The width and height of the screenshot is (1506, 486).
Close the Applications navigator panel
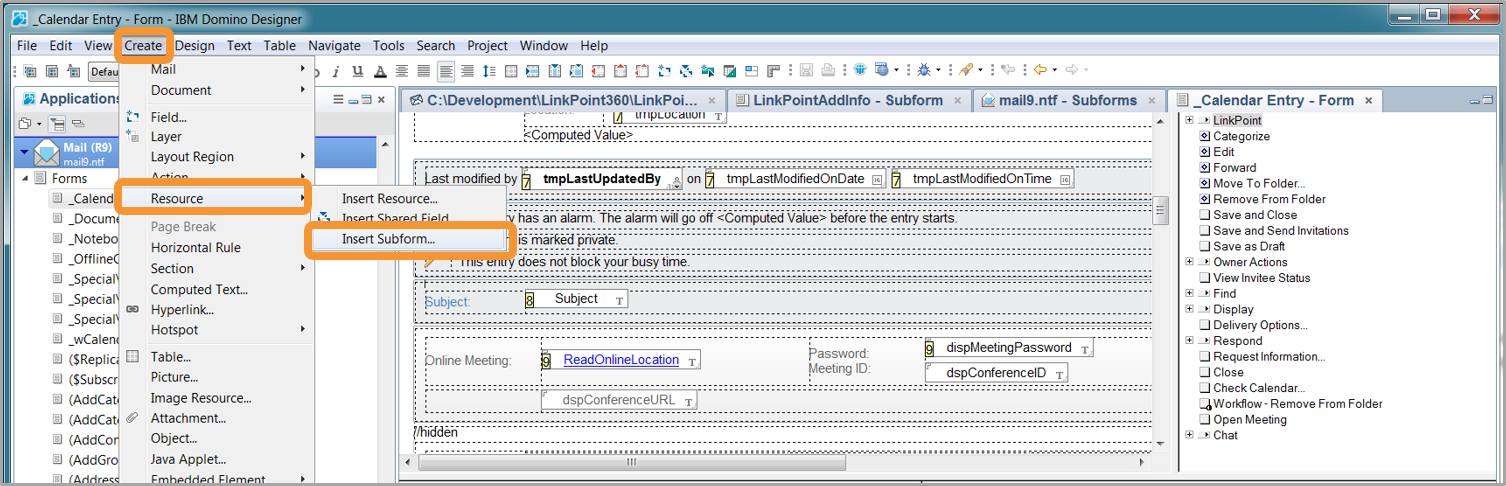(381, 99)
